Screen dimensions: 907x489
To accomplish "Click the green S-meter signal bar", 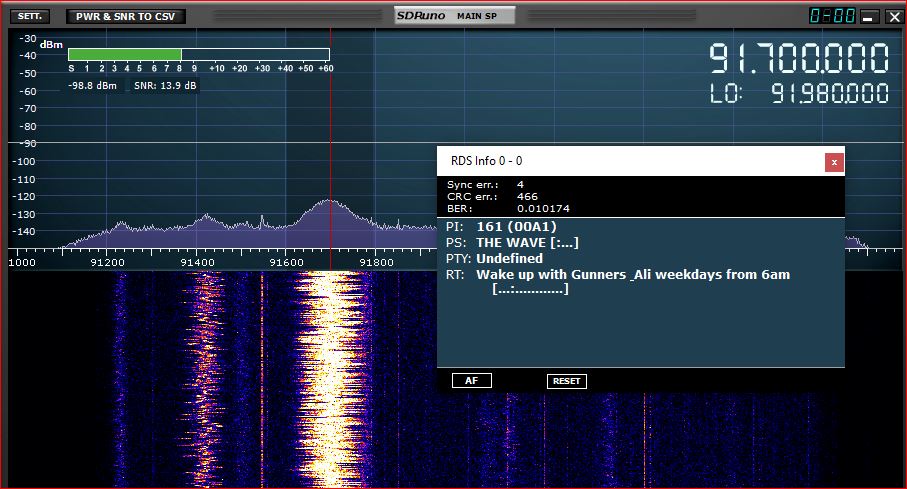I will [125, 54].
